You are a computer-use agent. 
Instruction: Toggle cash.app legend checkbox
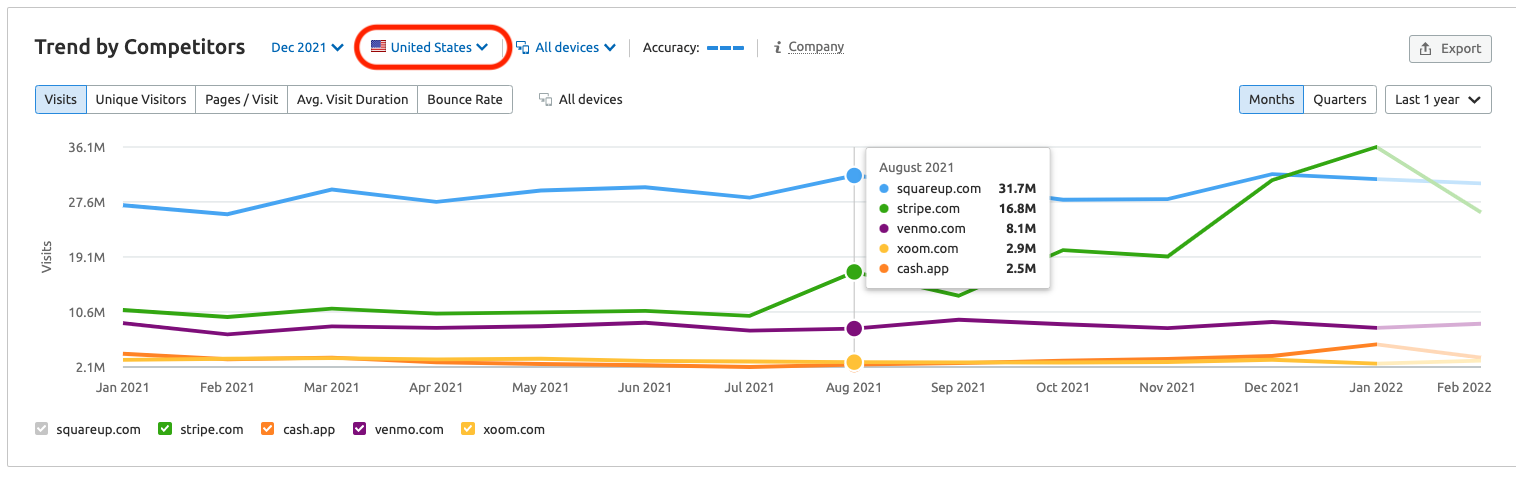coord(267,429)
